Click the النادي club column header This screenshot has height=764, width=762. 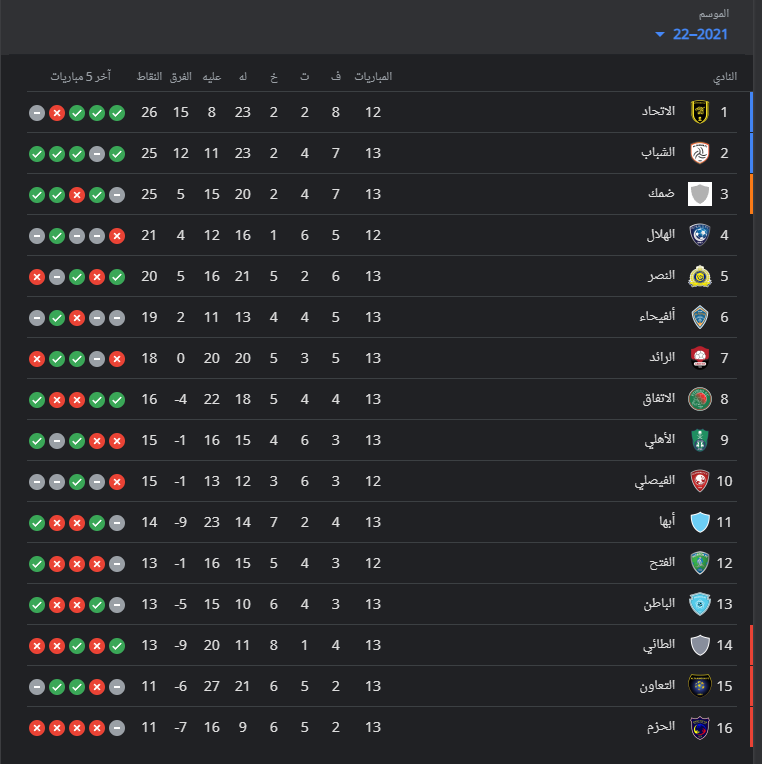pyautogui.click(x=725, y=77)
